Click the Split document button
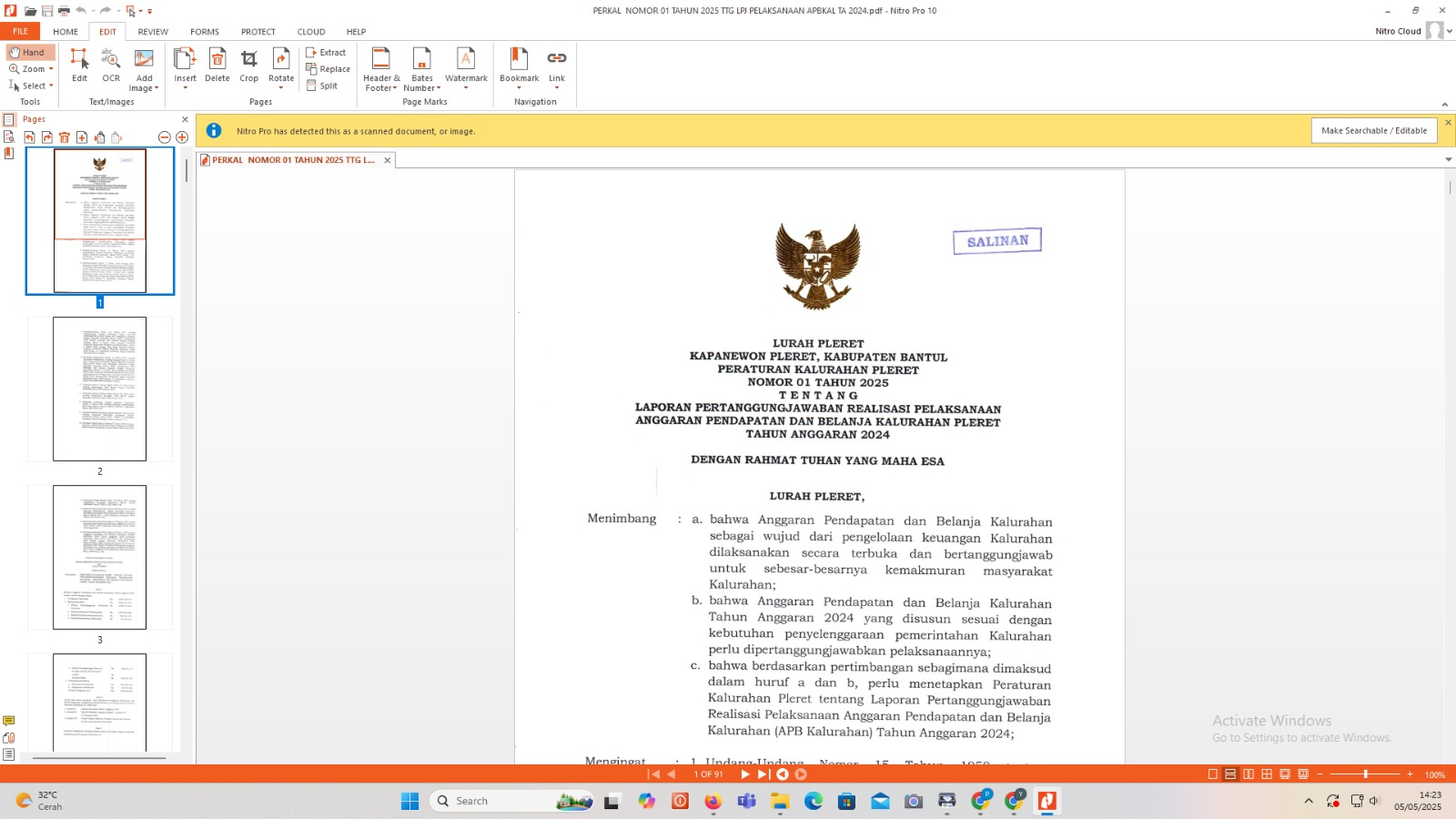1456x819 pixels. (322, 86)
